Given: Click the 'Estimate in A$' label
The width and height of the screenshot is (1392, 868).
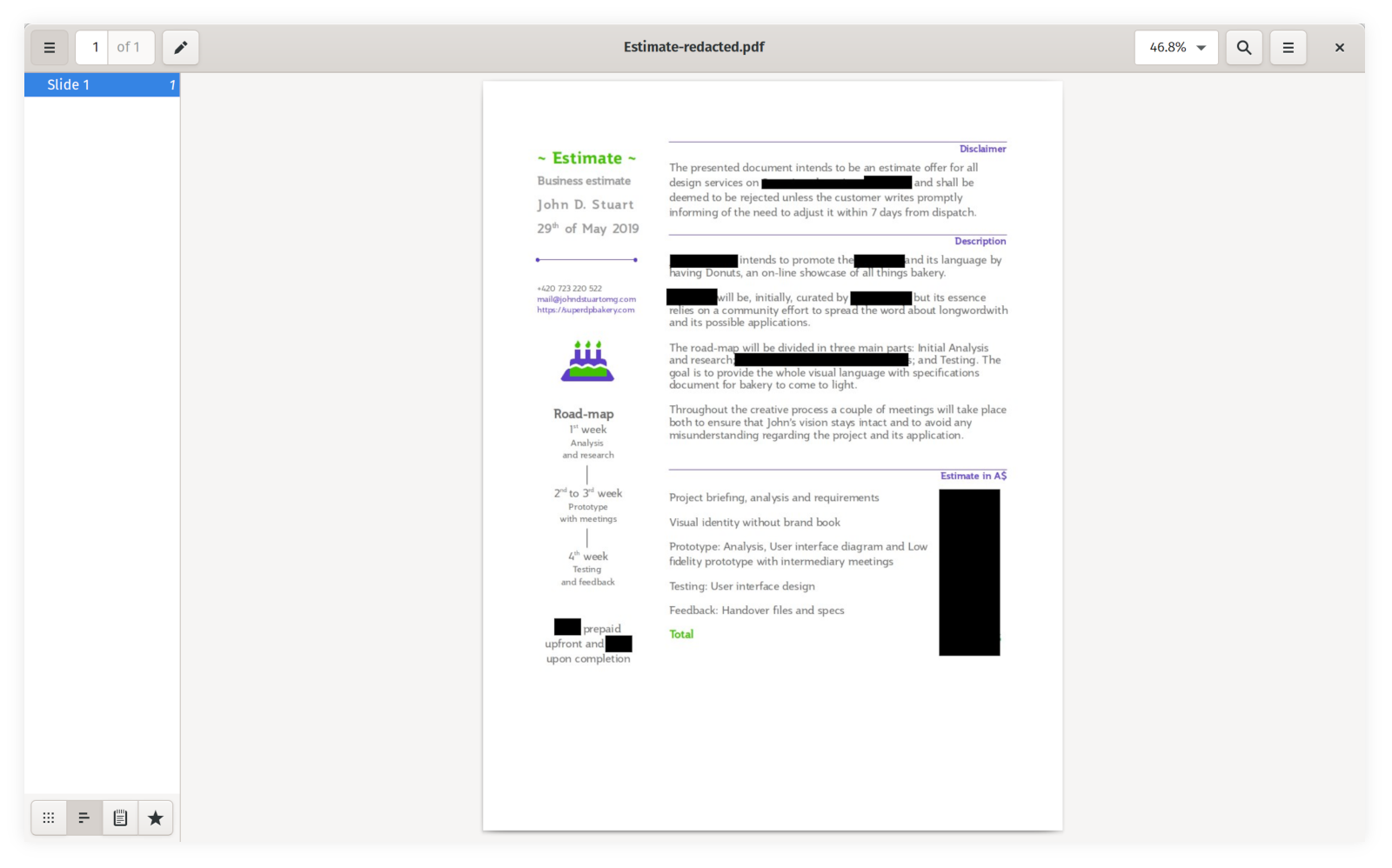Looking at the screenshot, I should pos(973,476).
